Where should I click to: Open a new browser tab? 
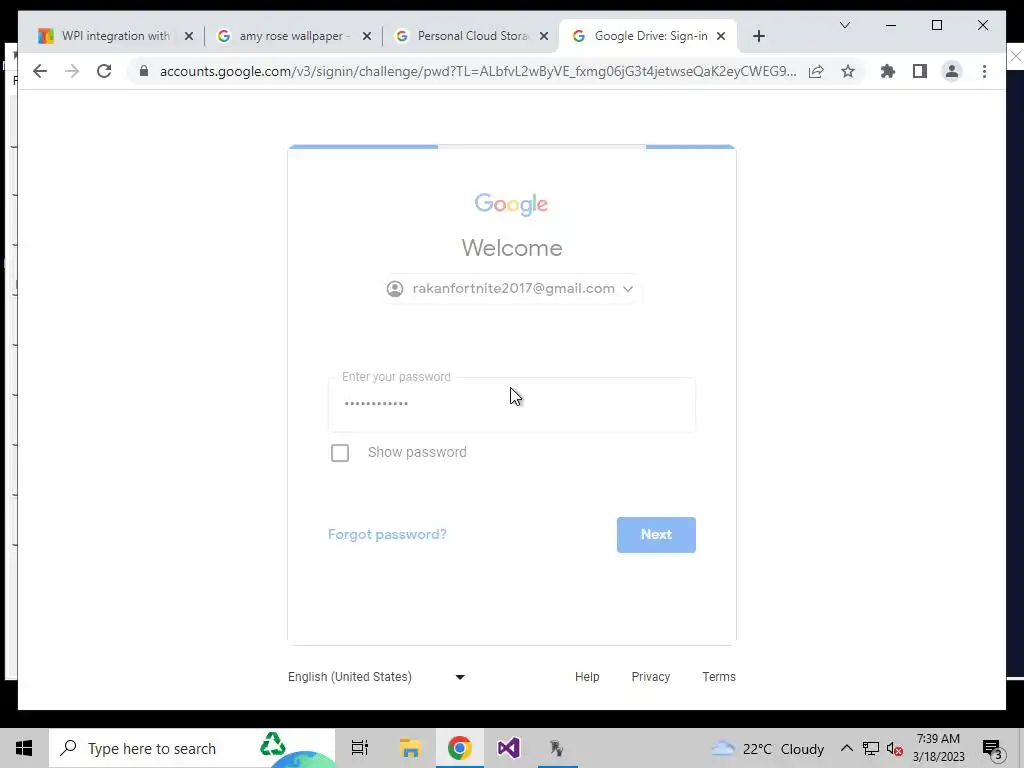[x=758, y=37]
